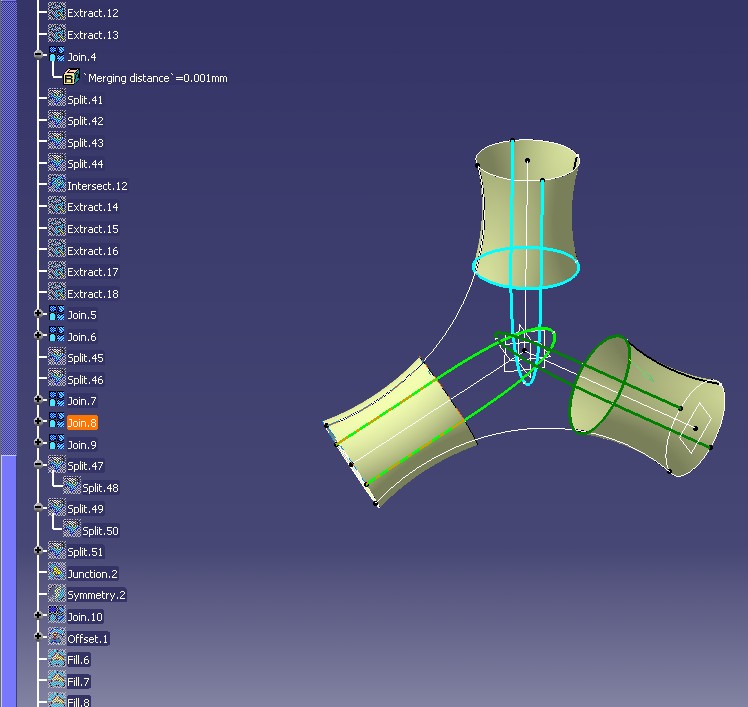Select the Join.9 label
The width and height of the screenshot is (748, 707).
point(82,445)
